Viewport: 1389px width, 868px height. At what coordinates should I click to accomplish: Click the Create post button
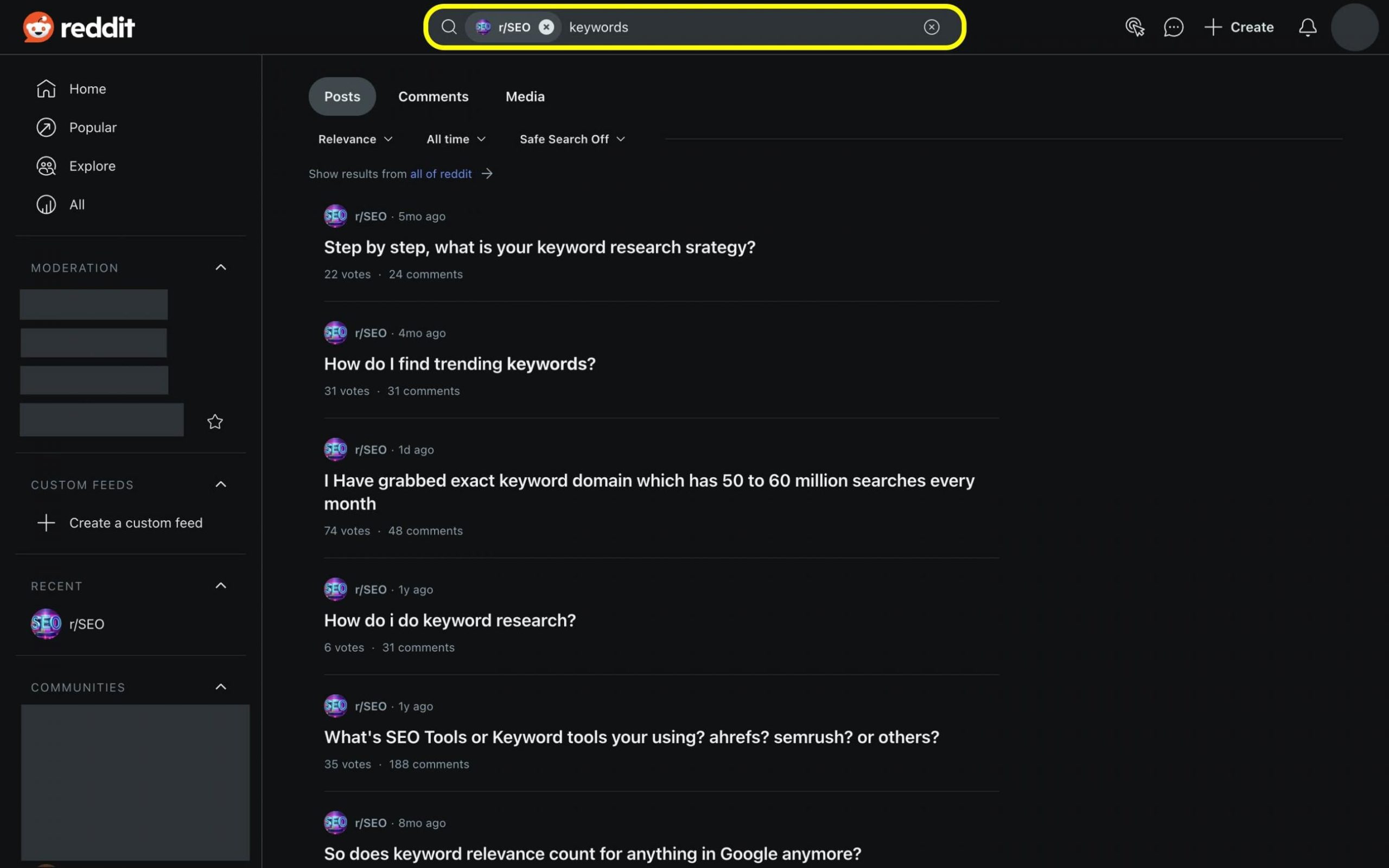point(1239,27)
